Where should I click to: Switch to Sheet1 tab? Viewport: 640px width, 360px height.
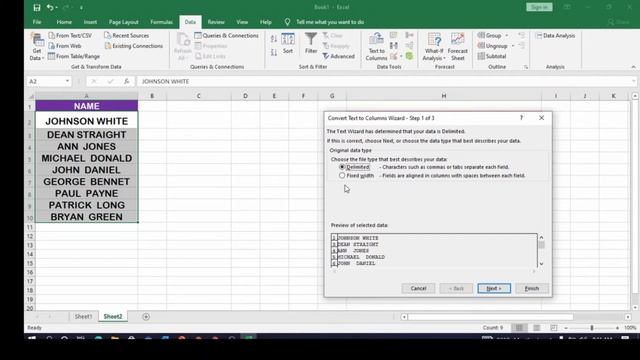pyautogui.click(x=83, y=316)
